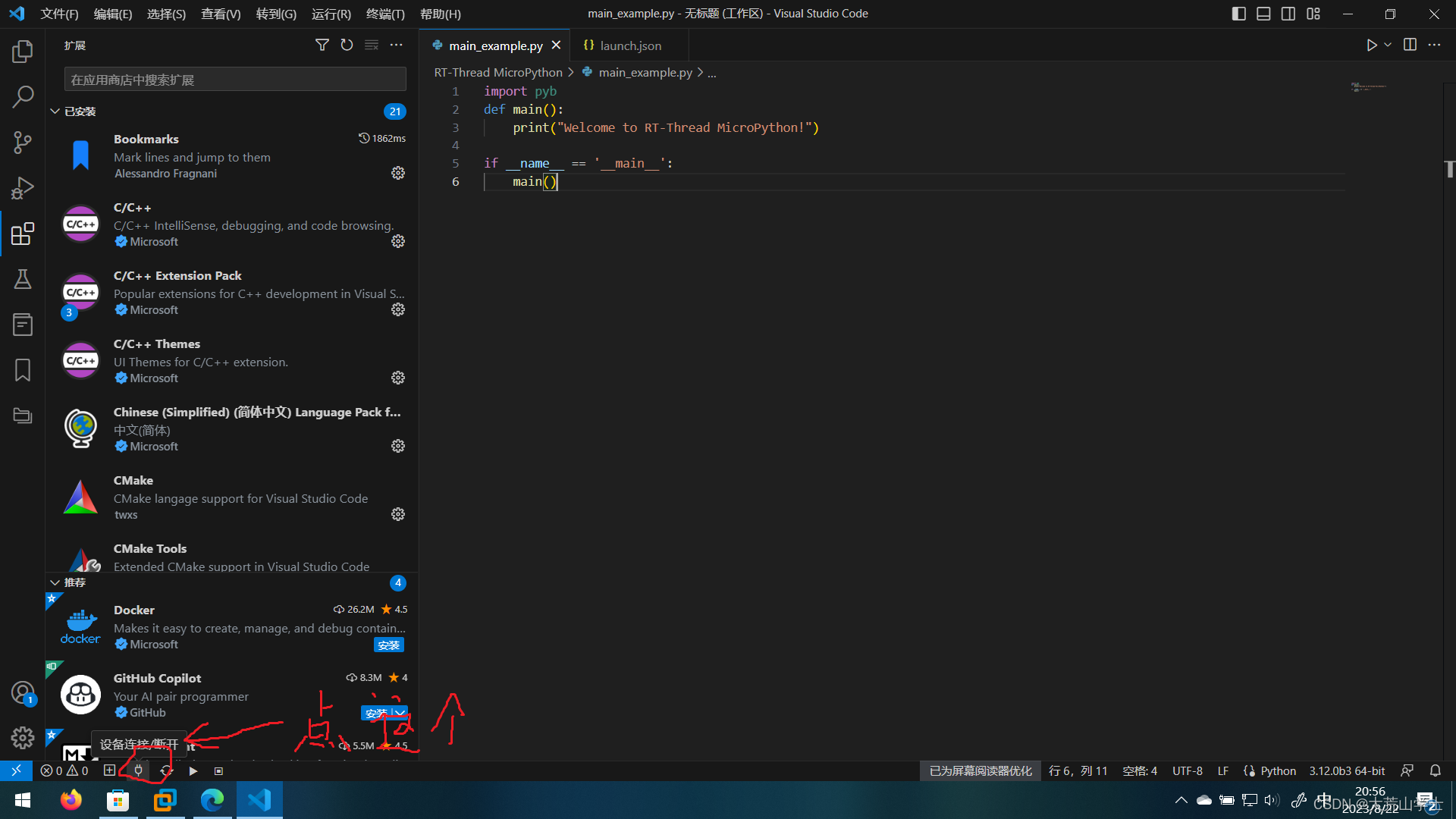The width and height of the screenshot is (1456, 819).
Task: Toggle screen reader optimization in status bar
Action: pos(980,770)
